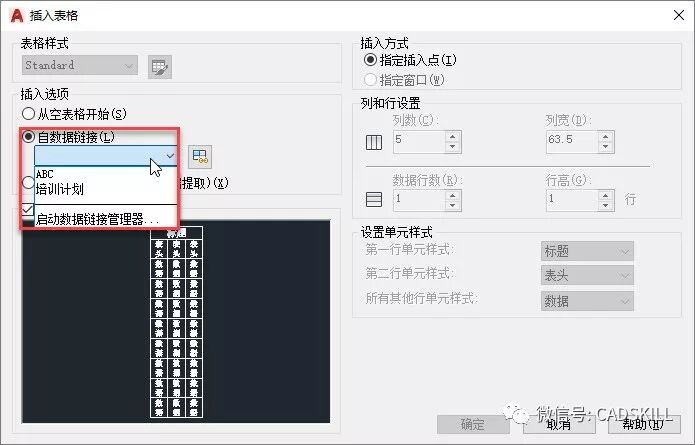Click the data rows layout icon
This screenshot has width=695, height=445.
(374, 199)
